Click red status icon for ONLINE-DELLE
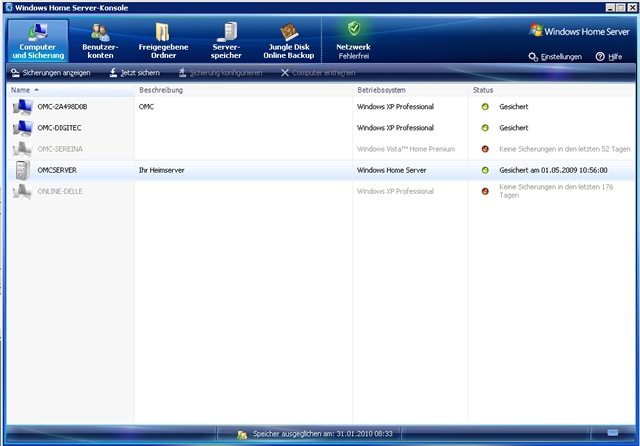This screenshot has width=640, height=446. pyautogui.click(x=485, y=191)
